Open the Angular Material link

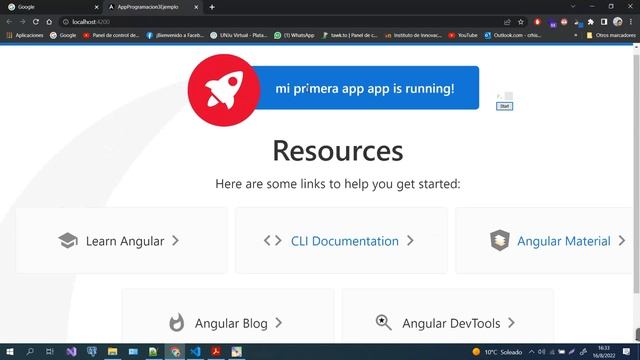[x=564, y=241]
